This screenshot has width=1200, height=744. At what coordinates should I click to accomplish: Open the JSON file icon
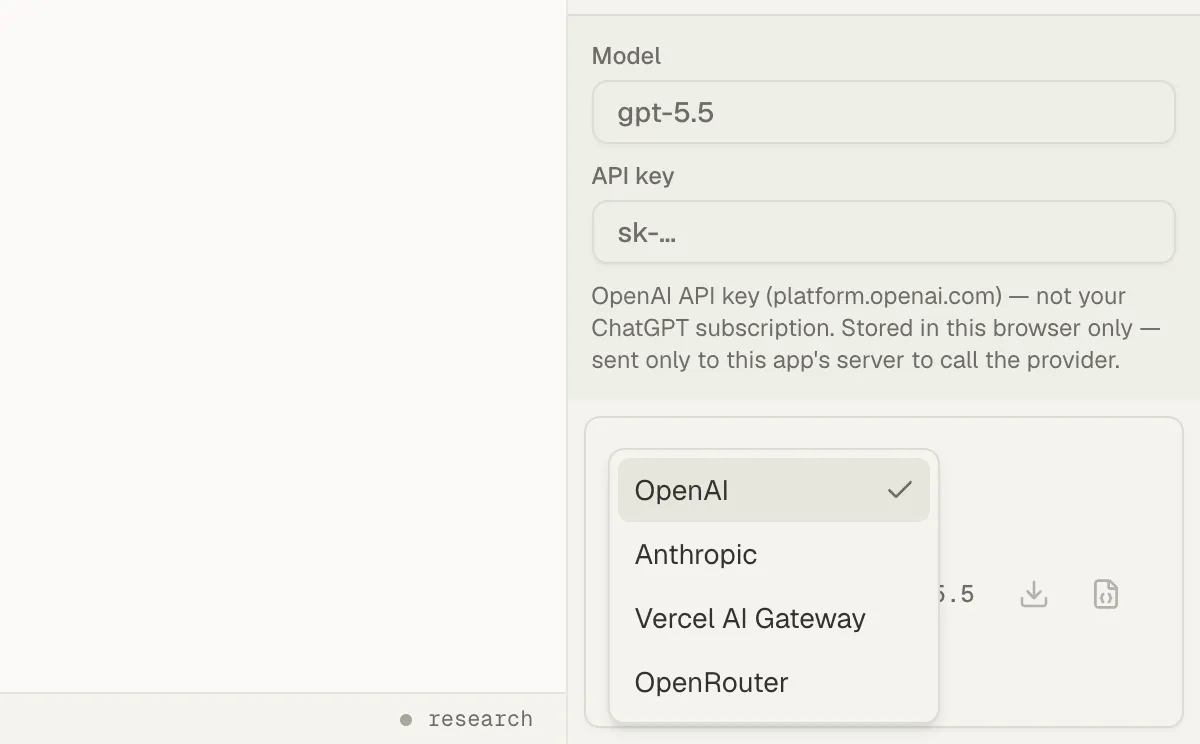point(1105,594)
